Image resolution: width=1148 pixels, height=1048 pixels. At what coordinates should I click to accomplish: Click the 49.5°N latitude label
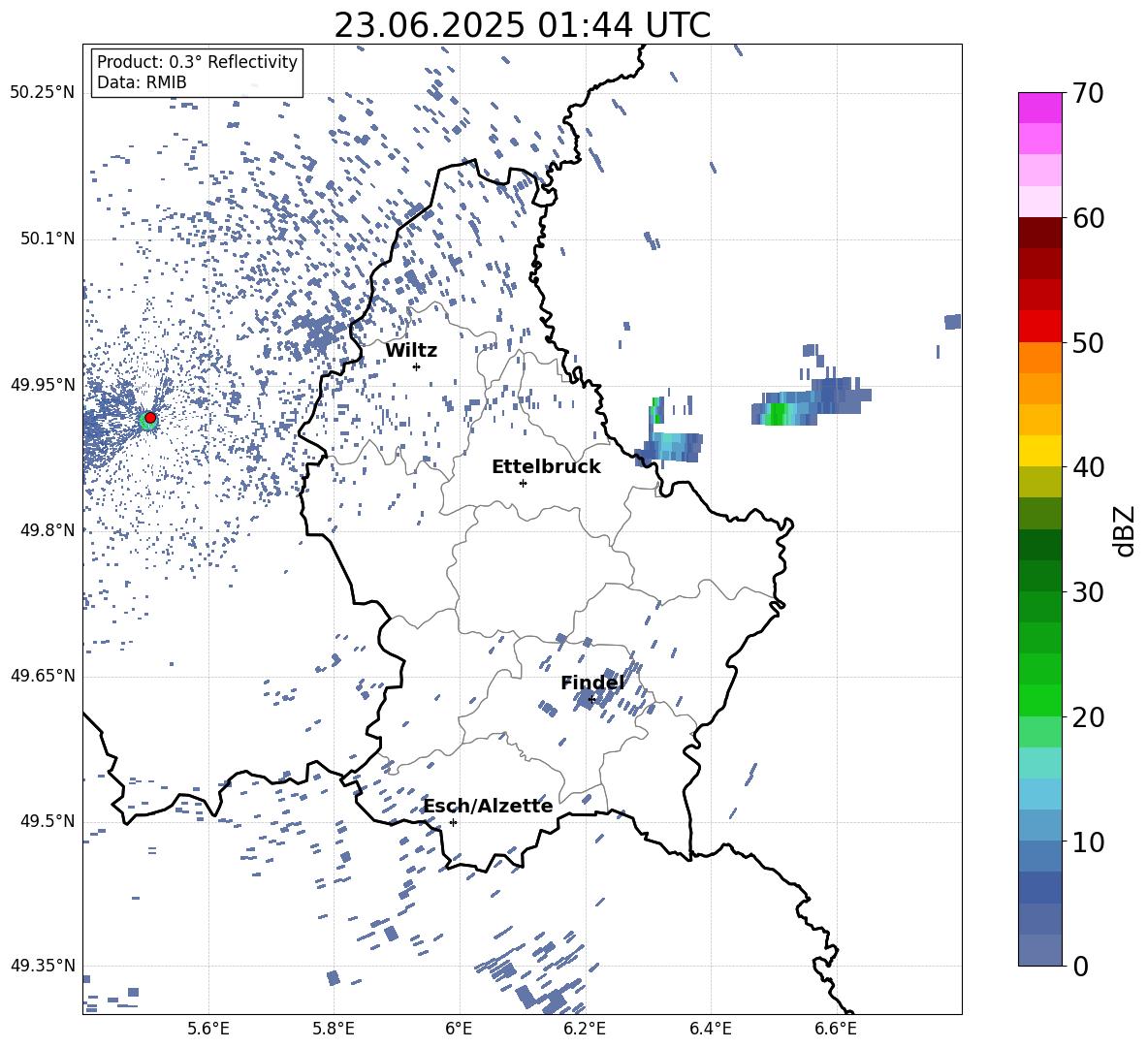[48, 821]
